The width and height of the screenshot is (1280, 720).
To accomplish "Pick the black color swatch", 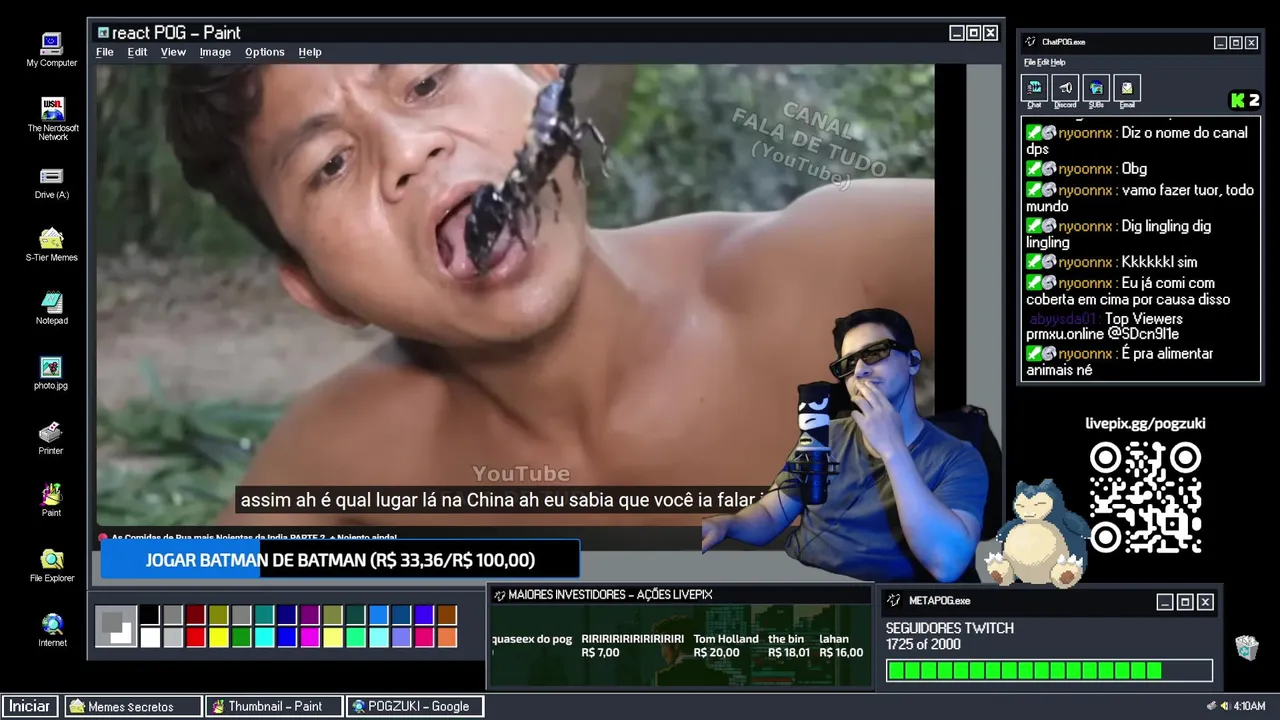I will pos(149,615).
